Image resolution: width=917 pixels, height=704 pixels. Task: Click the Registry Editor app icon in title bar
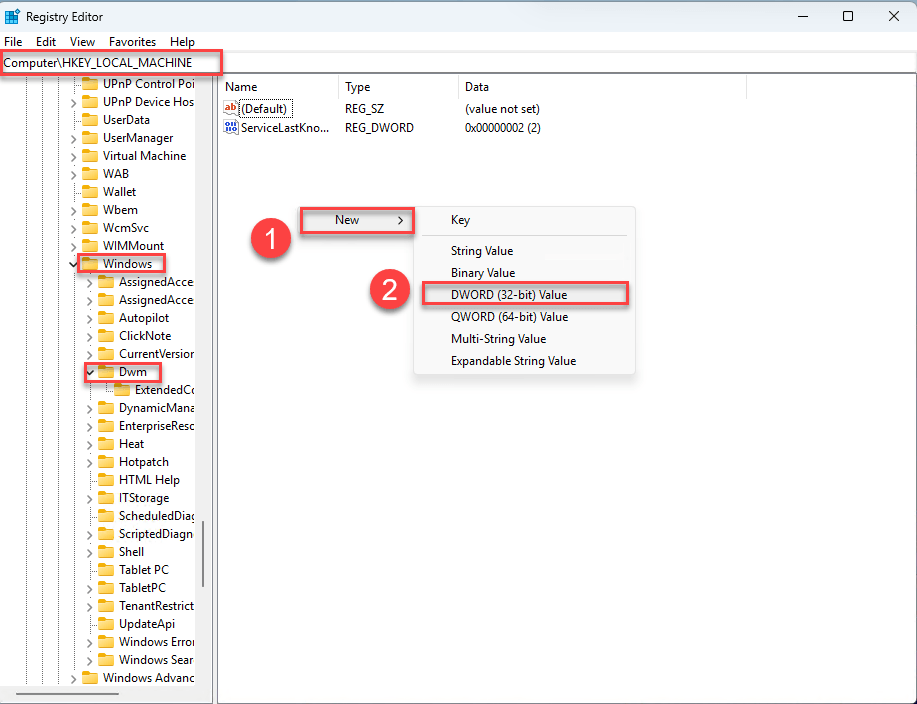13,16
